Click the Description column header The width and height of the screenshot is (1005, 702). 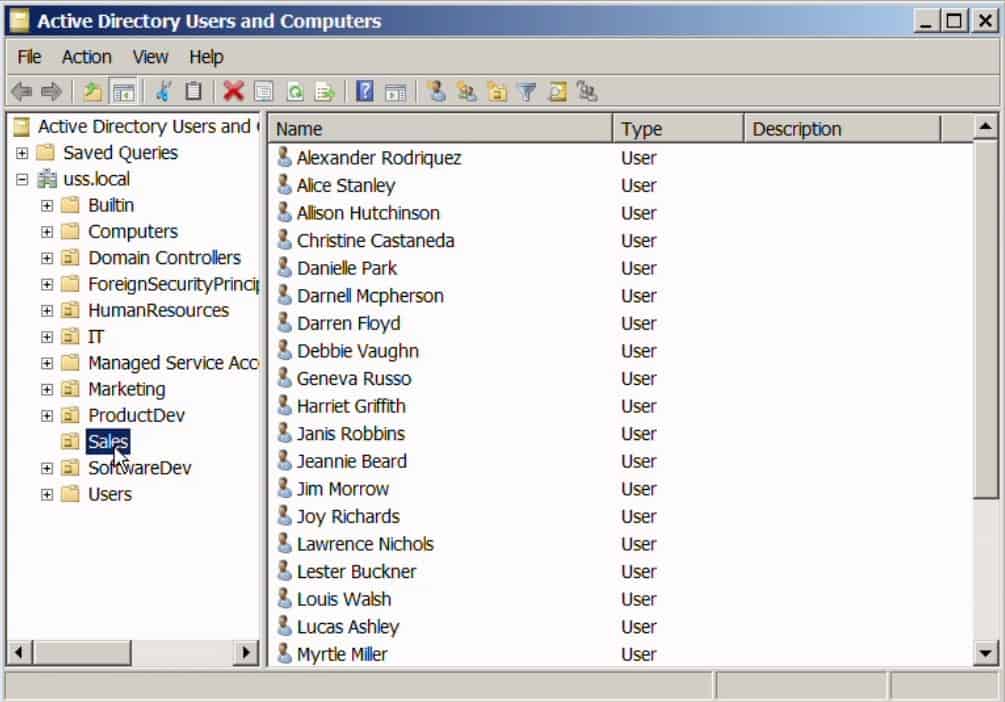pos(842,129)
